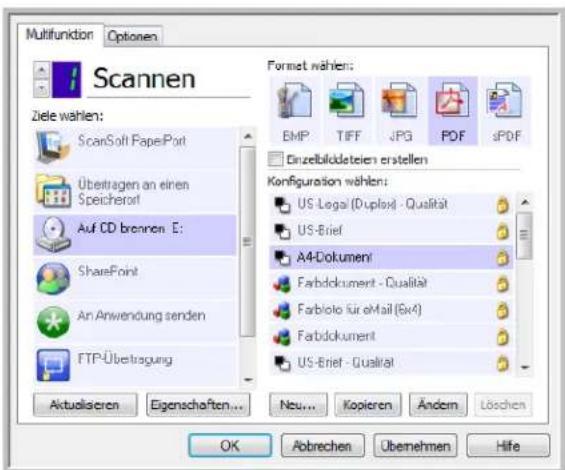Switch to the Optionen tab

(x=133, y=36)
